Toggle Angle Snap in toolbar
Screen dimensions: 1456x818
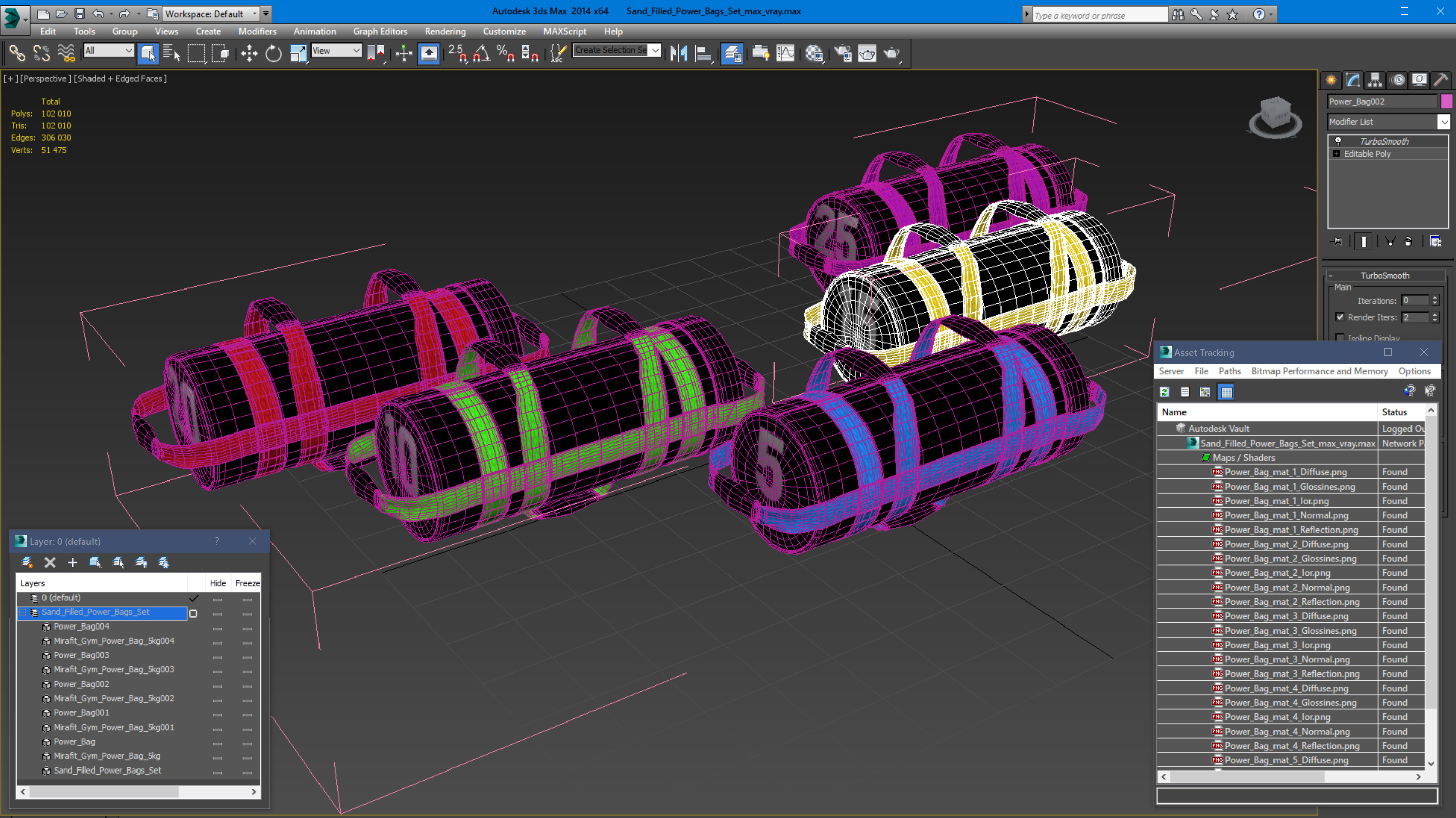point(482,54)
